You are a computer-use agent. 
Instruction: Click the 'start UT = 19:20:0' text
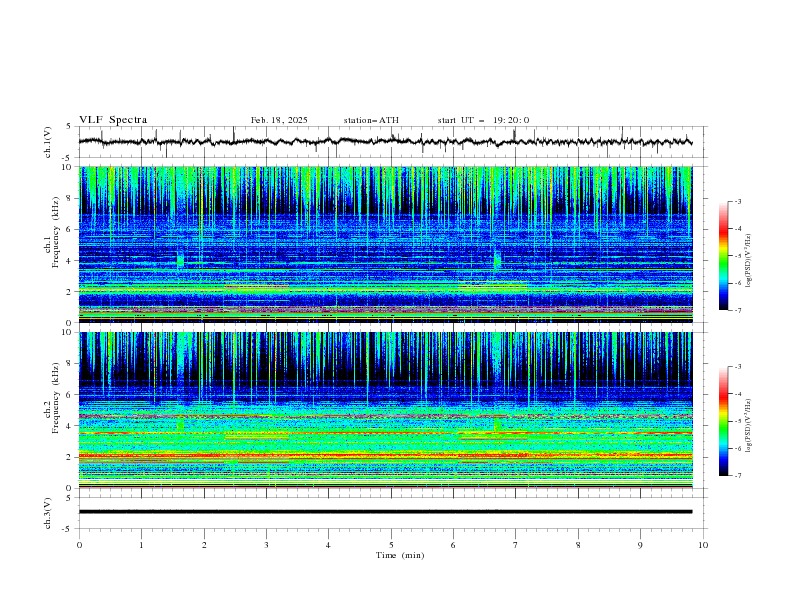483,120
